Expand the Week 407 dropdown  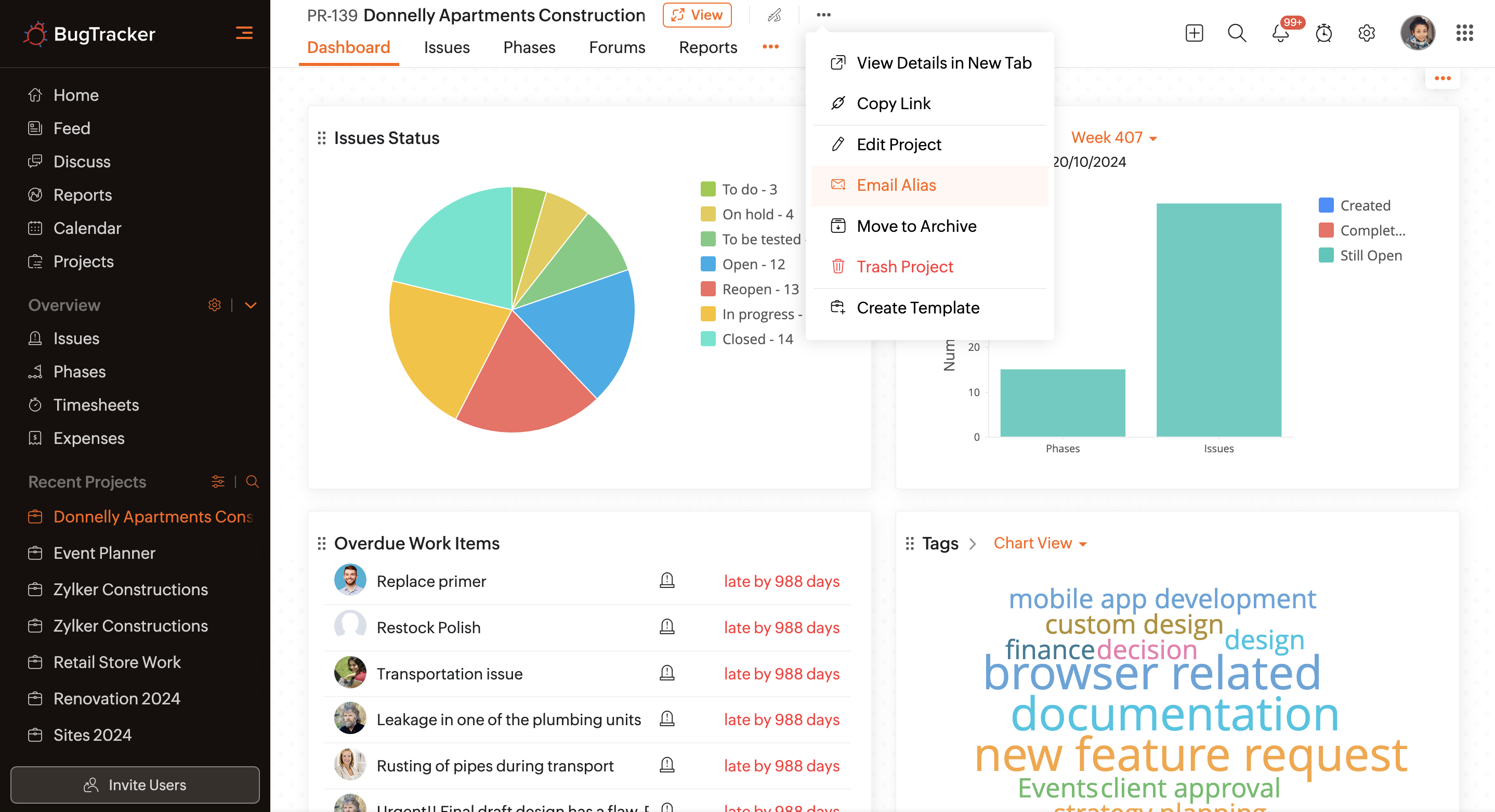pyautogui.click(x=1113, y=138)
